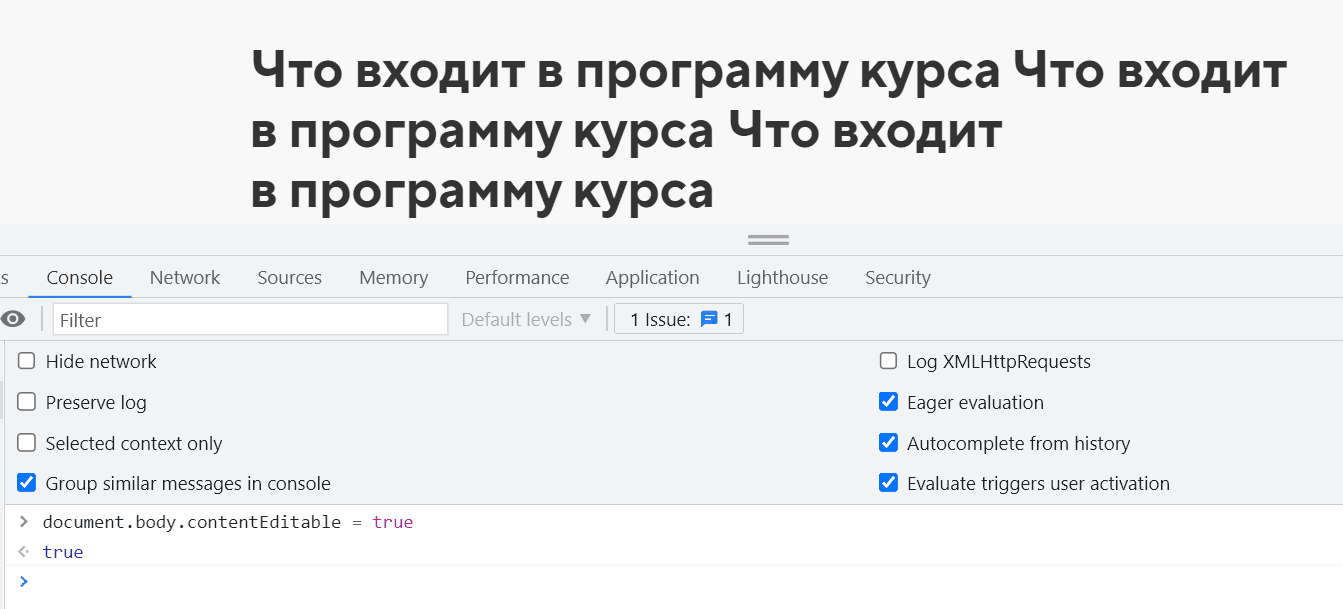
Task: Click the returned true result value
Action: point(63,552)
